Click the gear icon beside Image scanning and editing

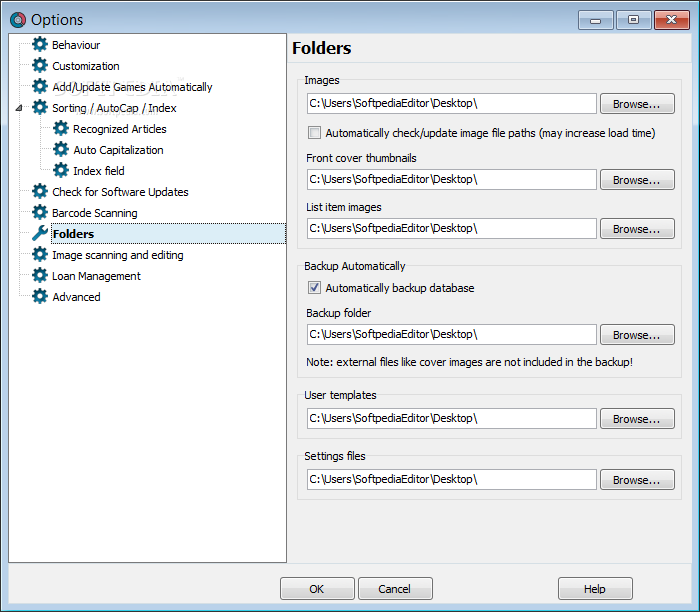(x=40, y=254)
